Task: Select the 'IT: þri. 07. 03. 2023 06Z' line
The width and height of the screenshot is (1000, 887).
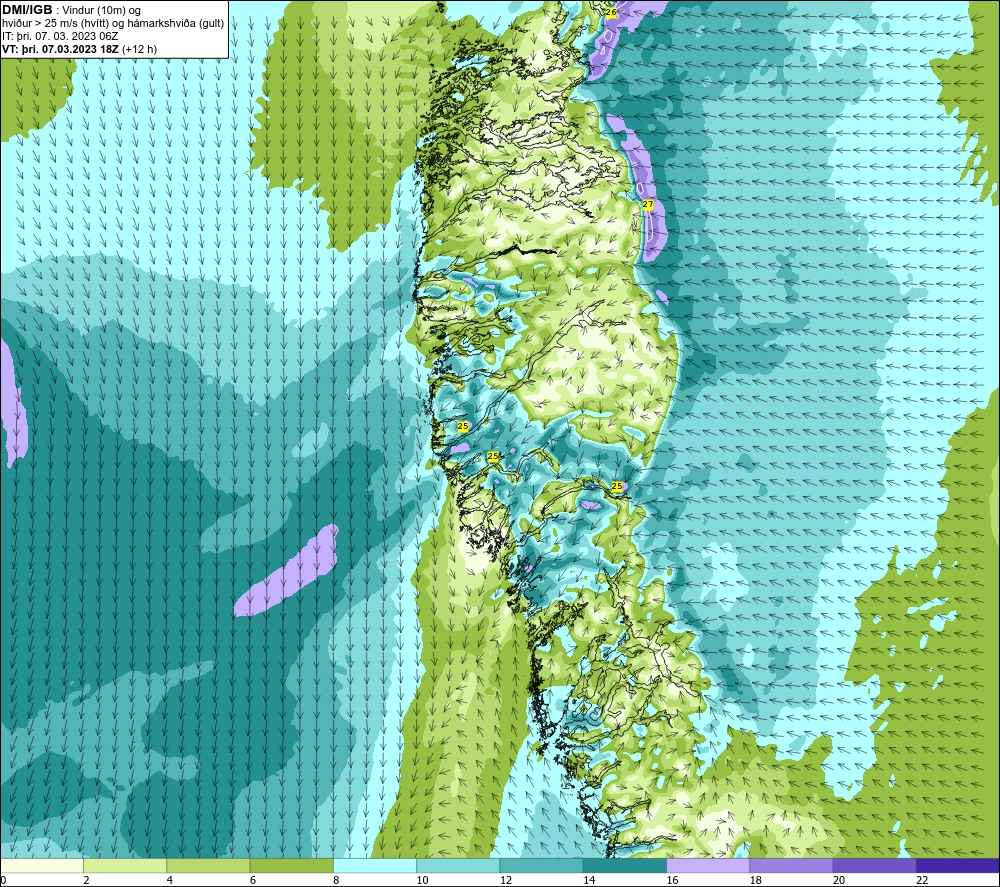Action: 60,36
